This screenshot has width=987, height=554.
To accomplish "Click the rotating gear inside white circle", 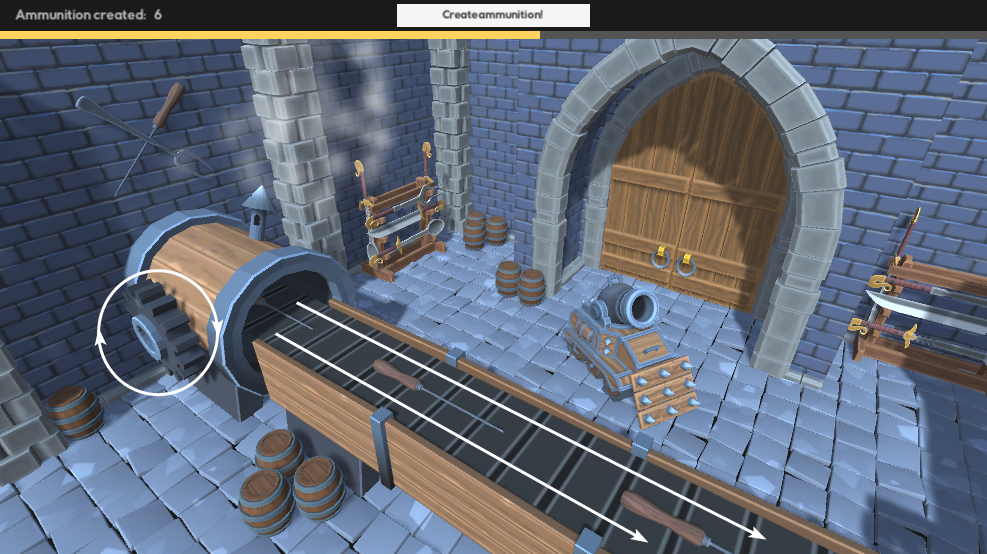I will click(160, 330).
